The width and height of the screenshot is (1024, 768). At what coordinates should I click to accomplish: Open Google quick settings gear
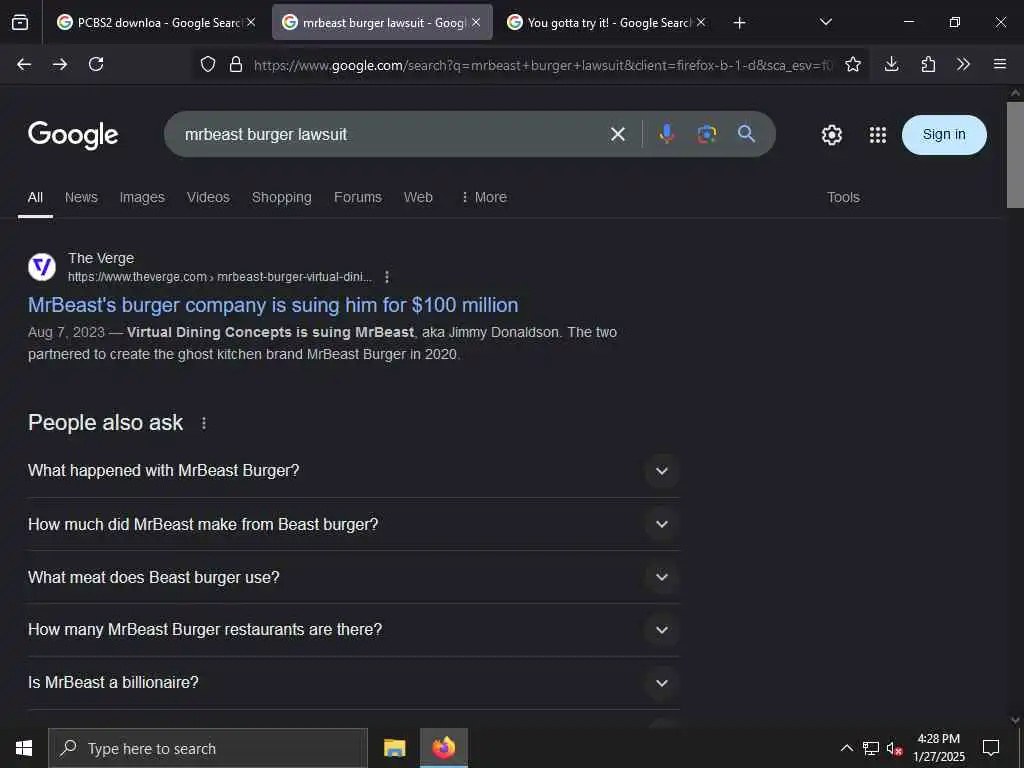pyautogui.click(x=831, y=135)
